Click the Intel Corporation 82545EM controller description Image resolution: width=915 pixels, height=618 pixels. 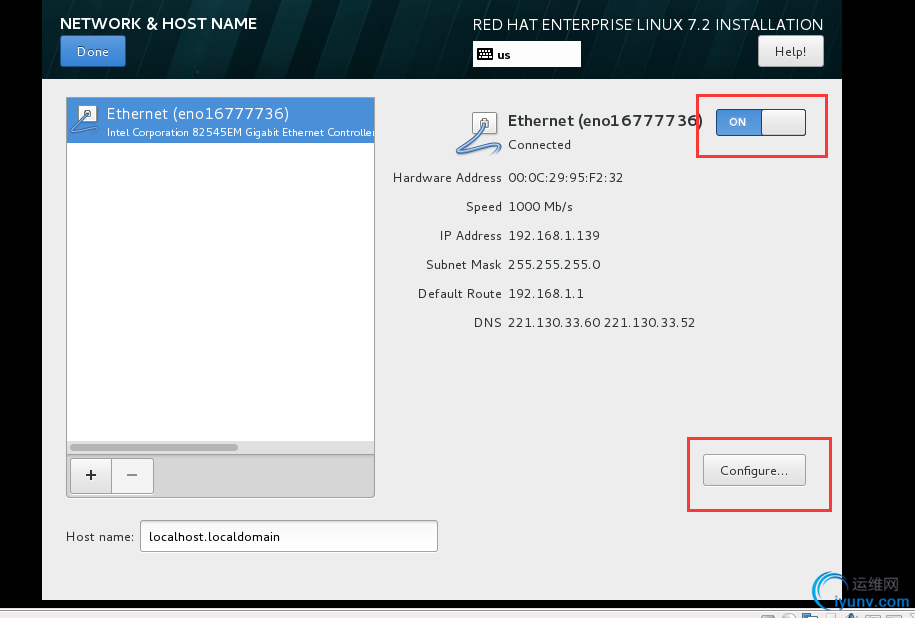pyautogui.click(x=240, y=132)
